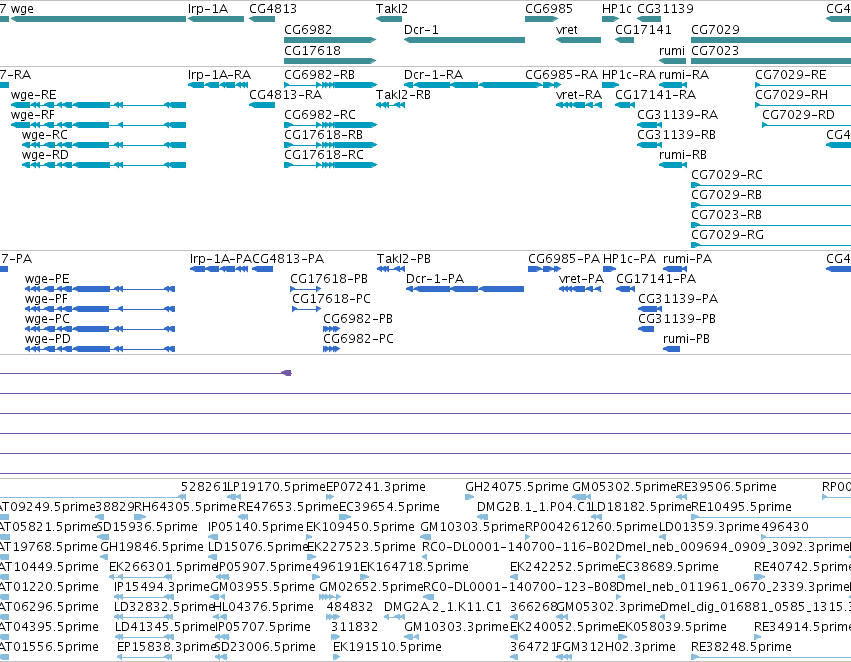Click the HP1c gene label
Image resolution: width=851 pixels, height=662 pixels.
pos(617,9)
